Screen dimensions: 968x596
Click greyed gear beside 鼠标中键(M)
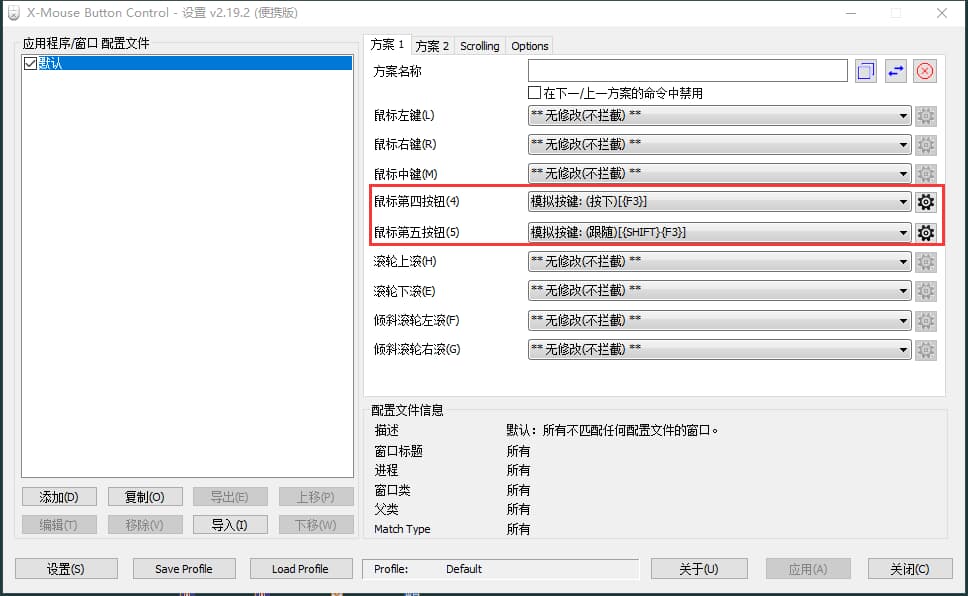925,174
